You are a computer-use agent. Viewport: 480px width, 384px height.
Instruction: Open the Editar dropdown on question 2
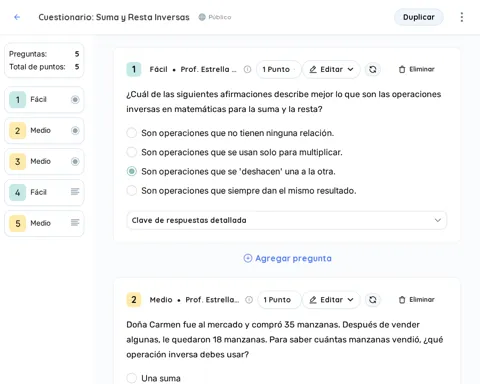pyautogui.click(x=331, y=300)
